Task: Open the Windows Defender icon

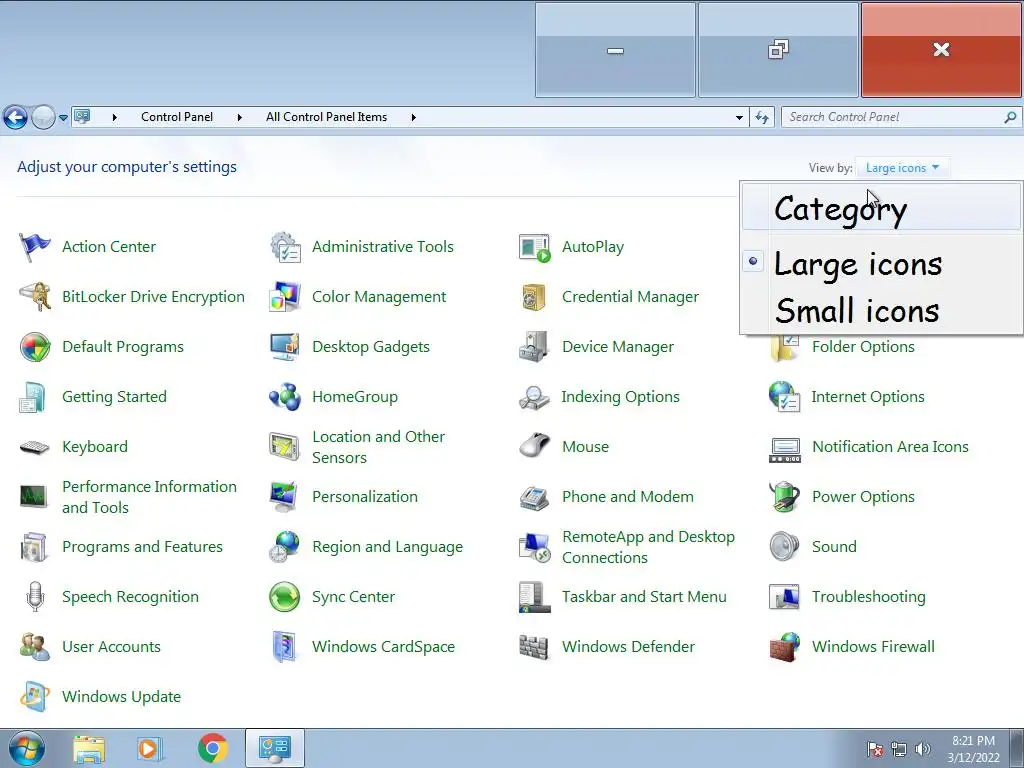Action: click(x=534, y=647)
